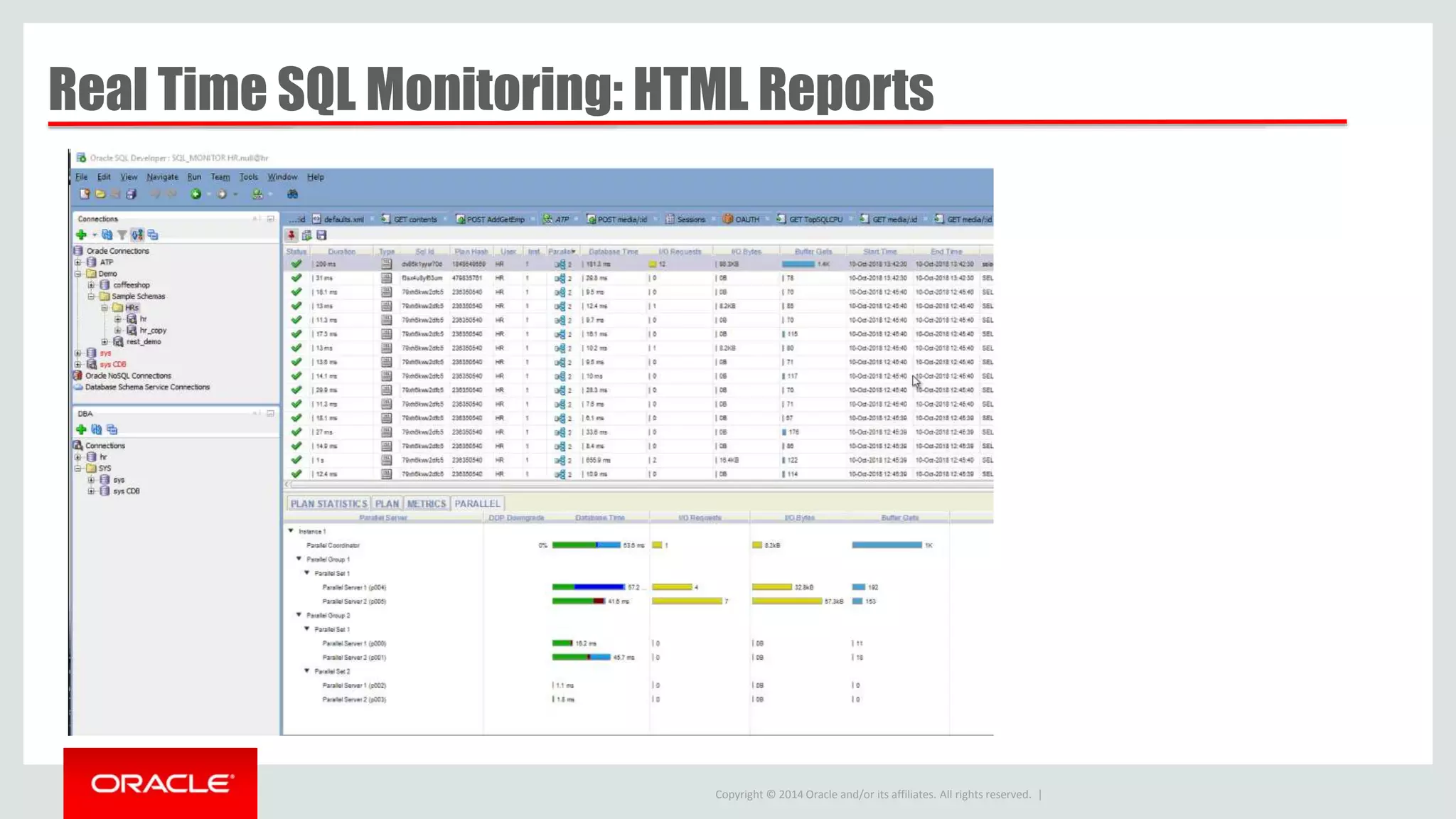Open the dropdown arrow next to New Connection plus
The height and width of the screenshot is (819, 1456).
point(94,235)
